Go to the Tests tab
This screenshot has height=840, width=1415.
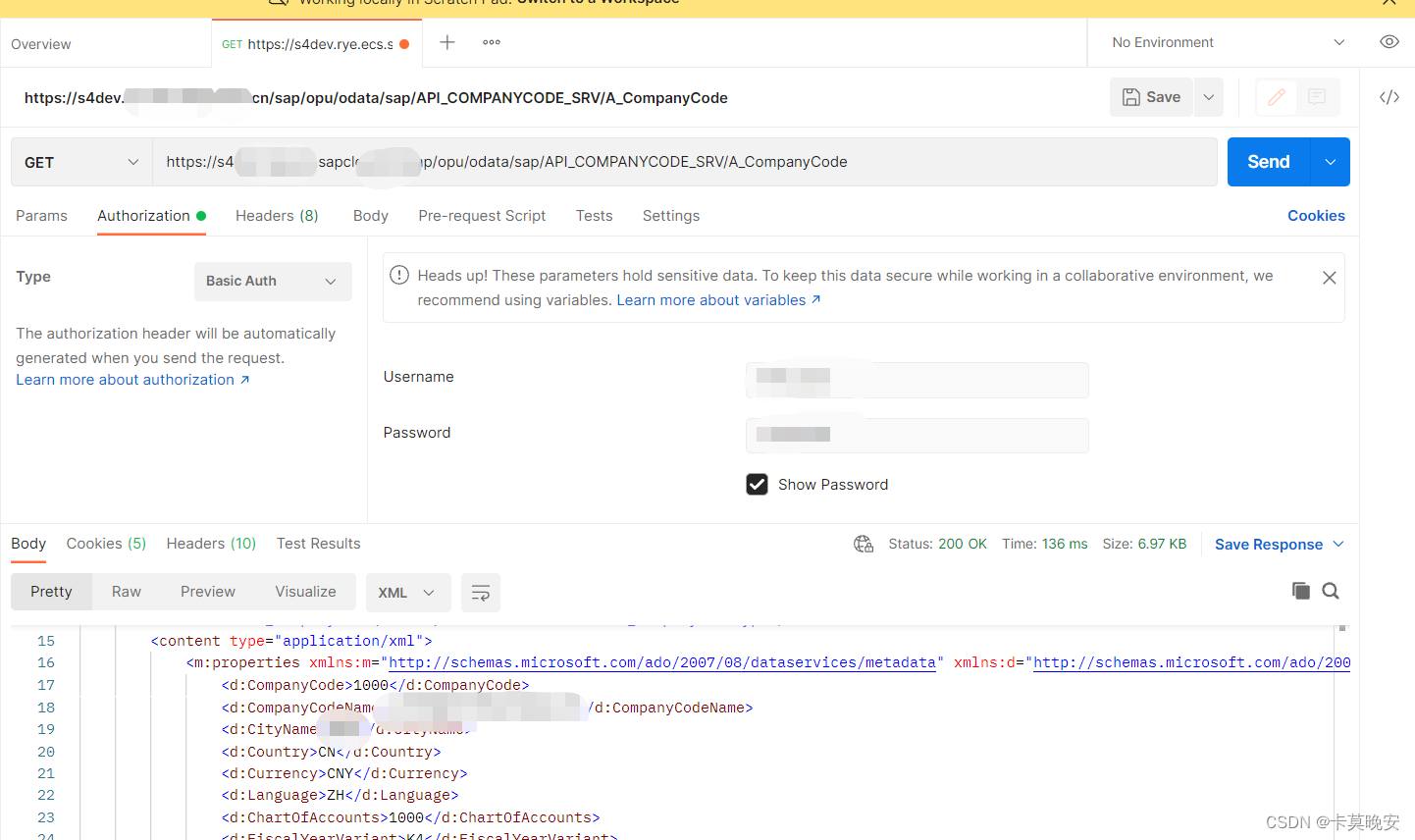click(x=595, y=216)
